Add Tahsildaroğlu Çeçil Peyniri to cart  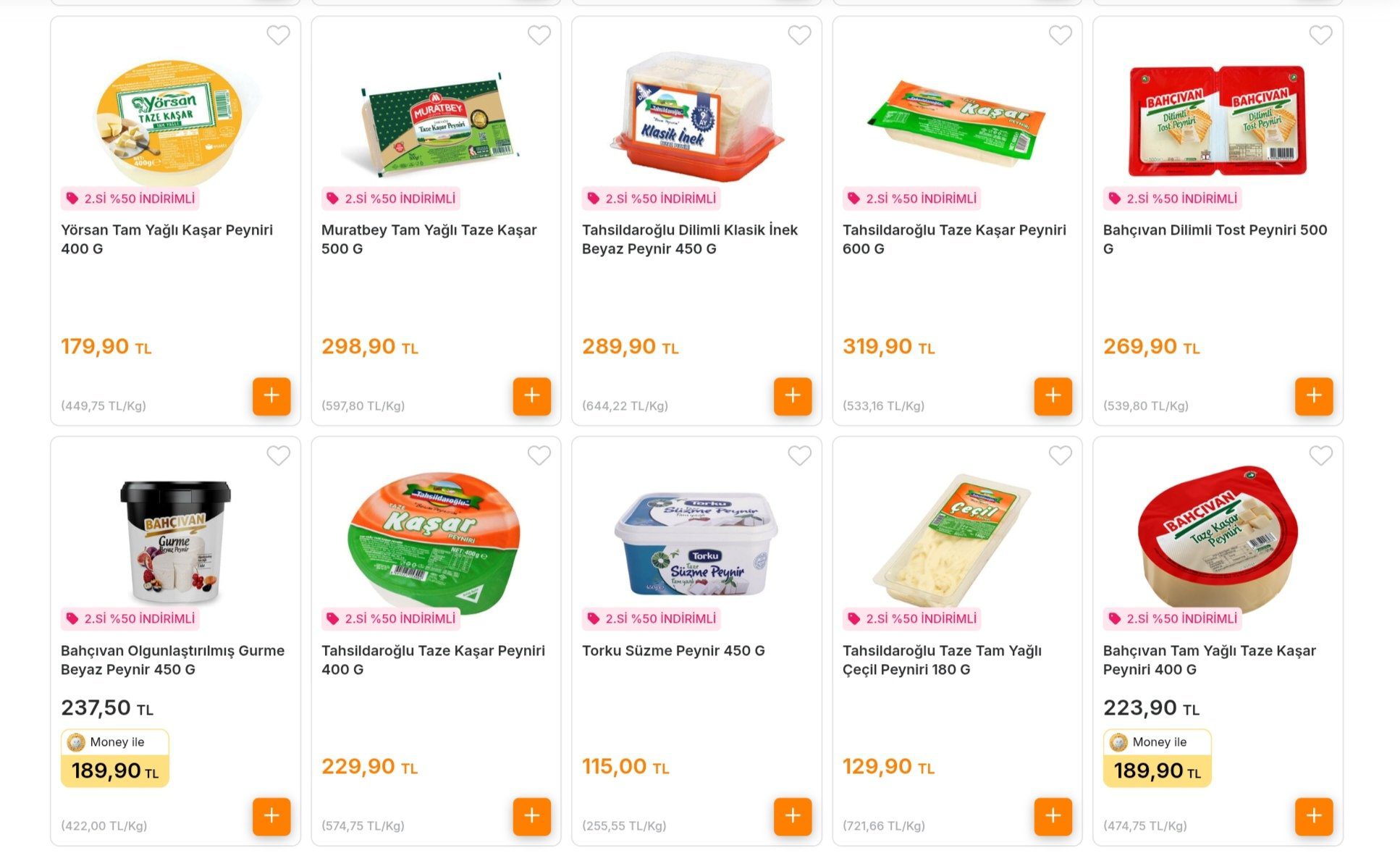pyautogui.click(x=1053, y=816)
